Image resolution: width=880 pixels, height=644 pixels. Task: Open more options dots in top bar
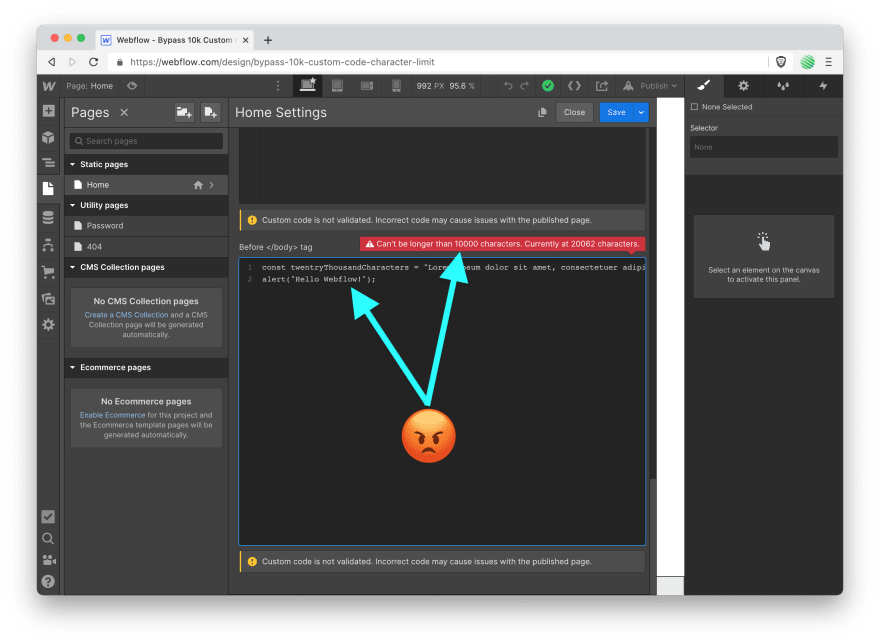(278, 86)
